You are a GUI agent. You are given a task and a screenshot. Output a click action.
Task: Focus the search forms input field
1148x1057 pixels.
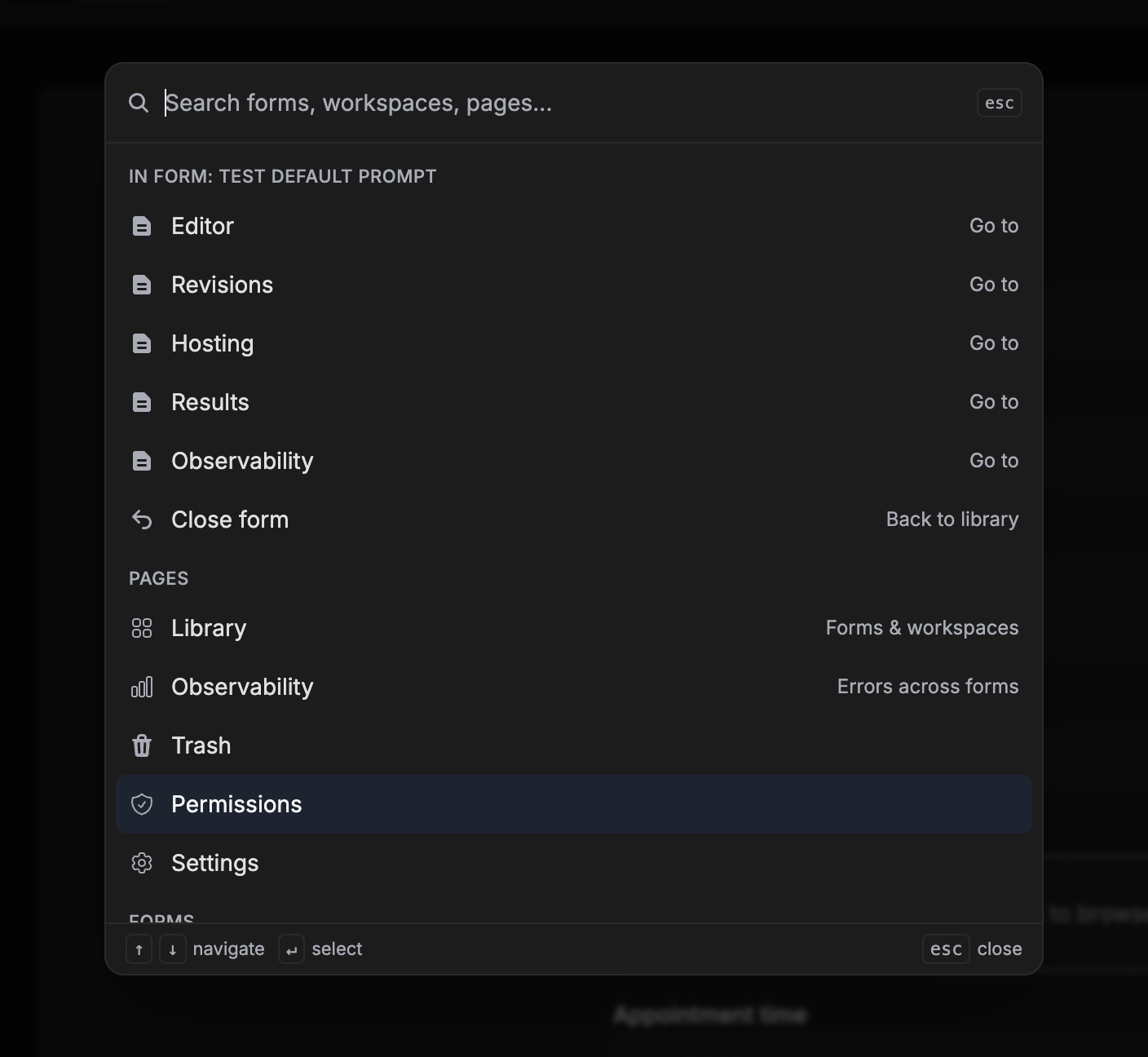563,103
